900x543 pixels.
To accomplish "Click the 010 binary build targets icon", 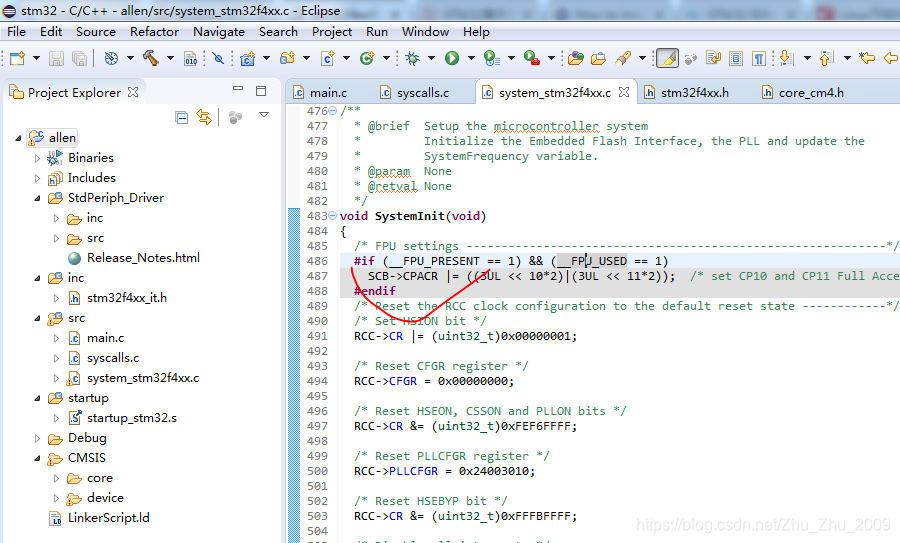I will click(191, 58).
